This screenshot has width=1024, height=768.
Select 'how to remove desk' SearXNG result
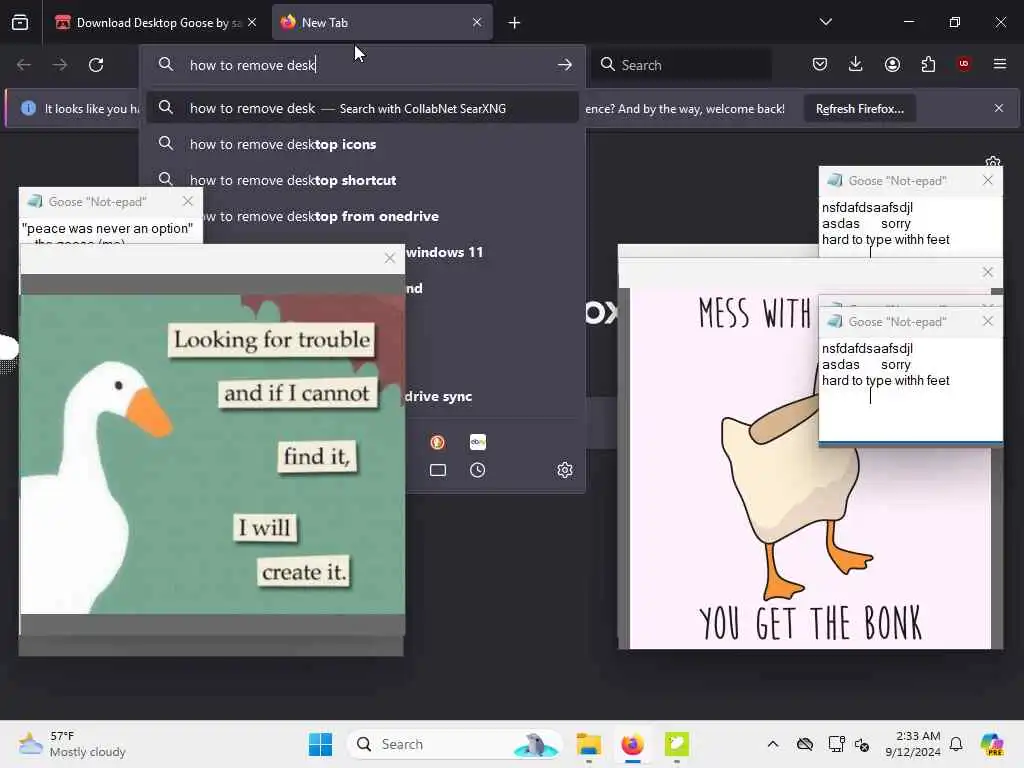(x=362, y=108)
